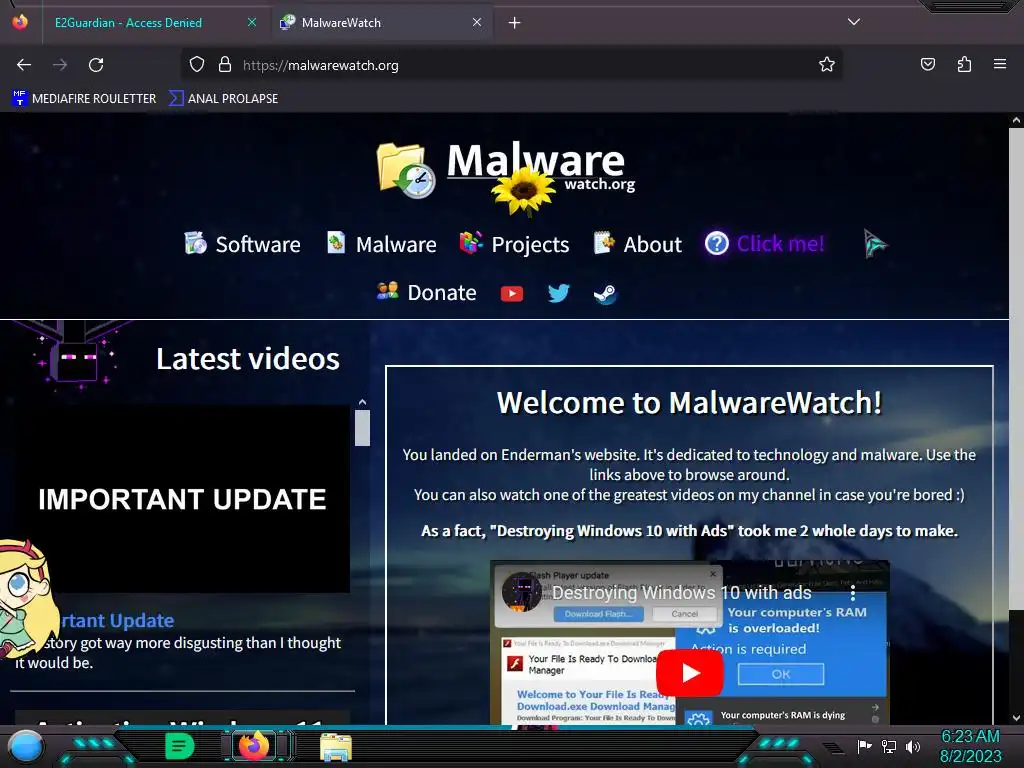Open MEDIAFIRE ROULETTER bookmark

pos(84,99)
